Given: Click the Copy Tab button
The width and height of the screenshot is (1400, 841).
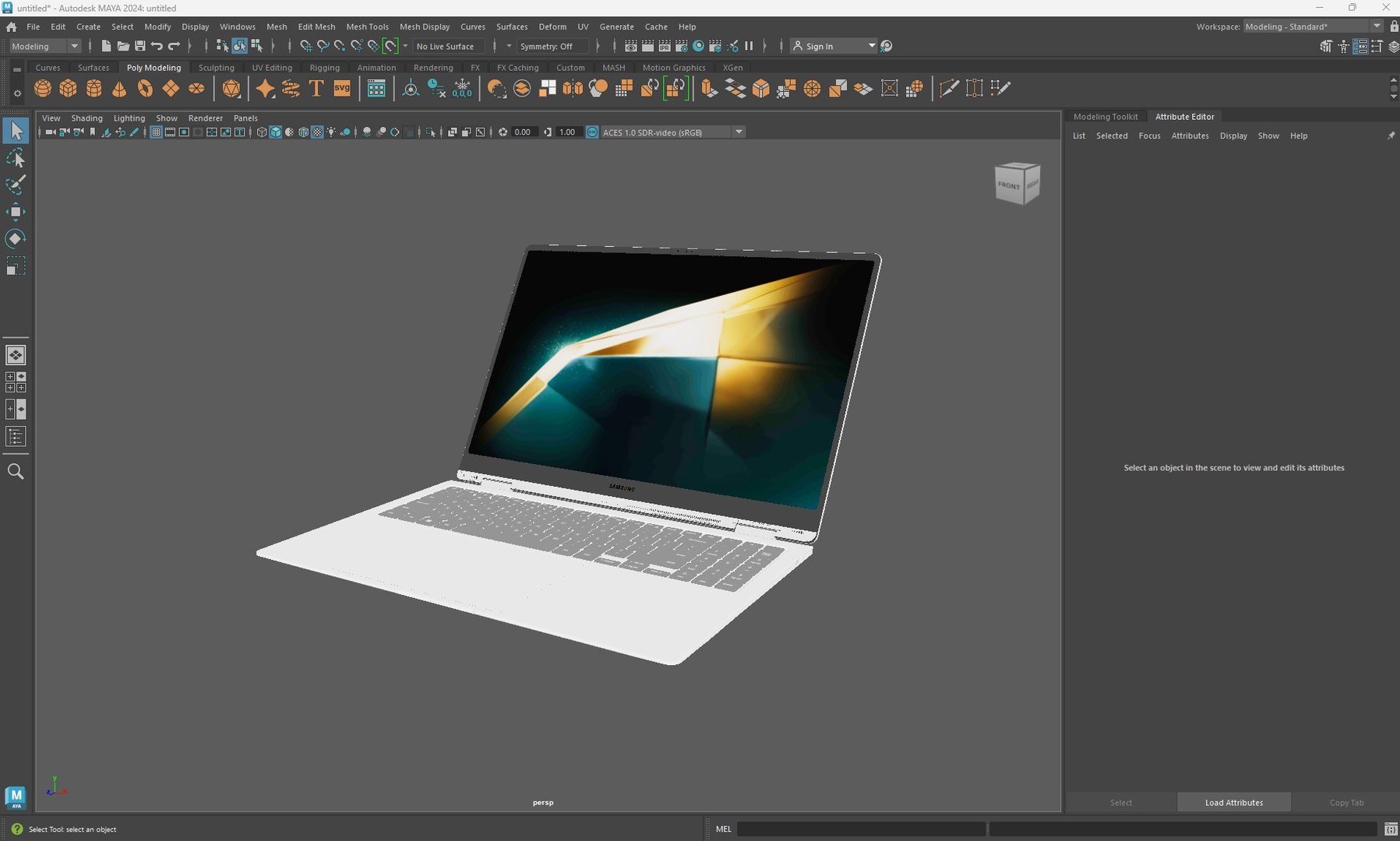Looking at the screenshot, I should 1346,803.
